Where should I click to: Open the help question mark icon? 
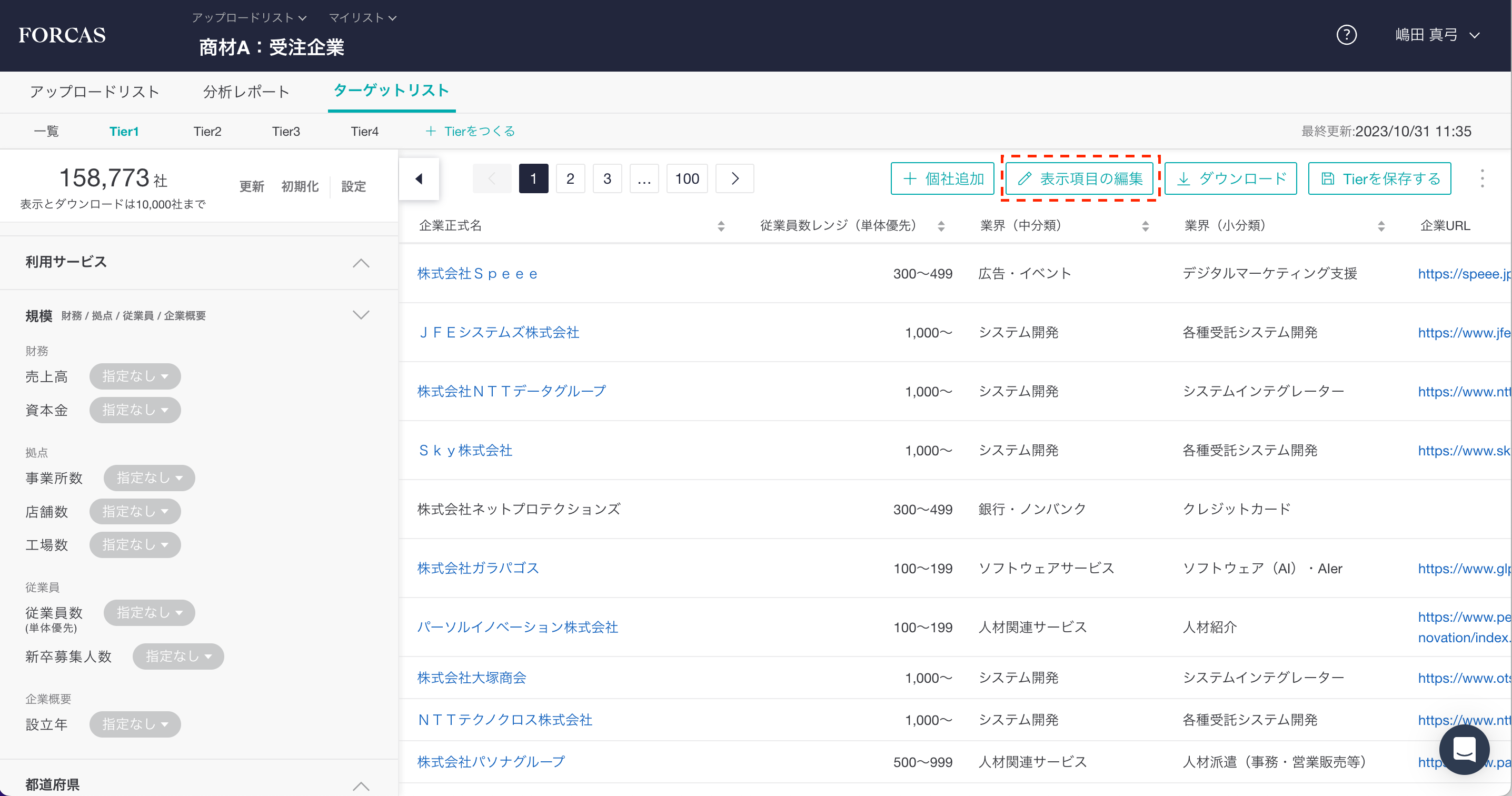click(1346, 35)
